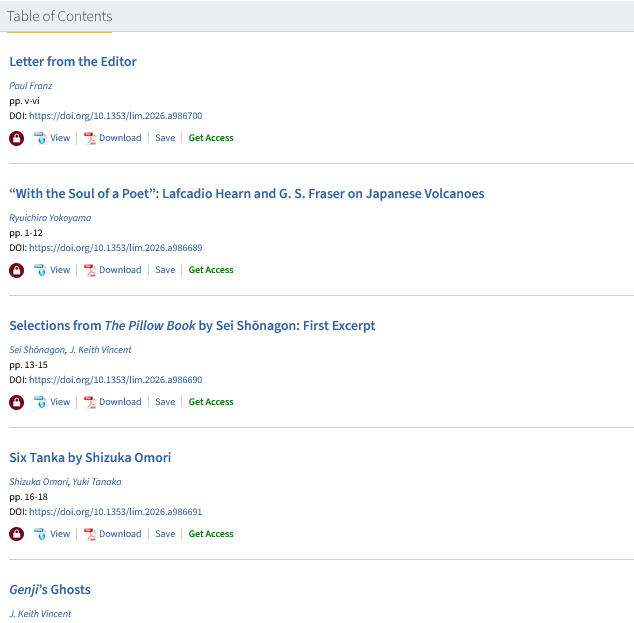Click lock icon for Six Tanka

[x=17, y=534]
